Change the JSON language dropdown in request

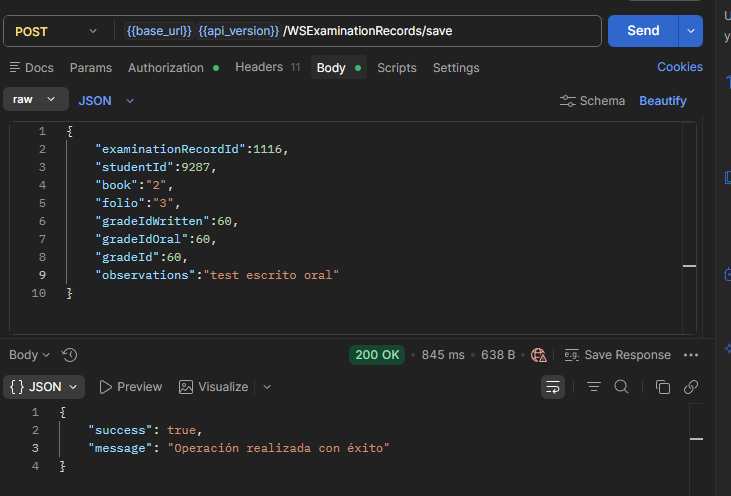click(x=106, y=101)
